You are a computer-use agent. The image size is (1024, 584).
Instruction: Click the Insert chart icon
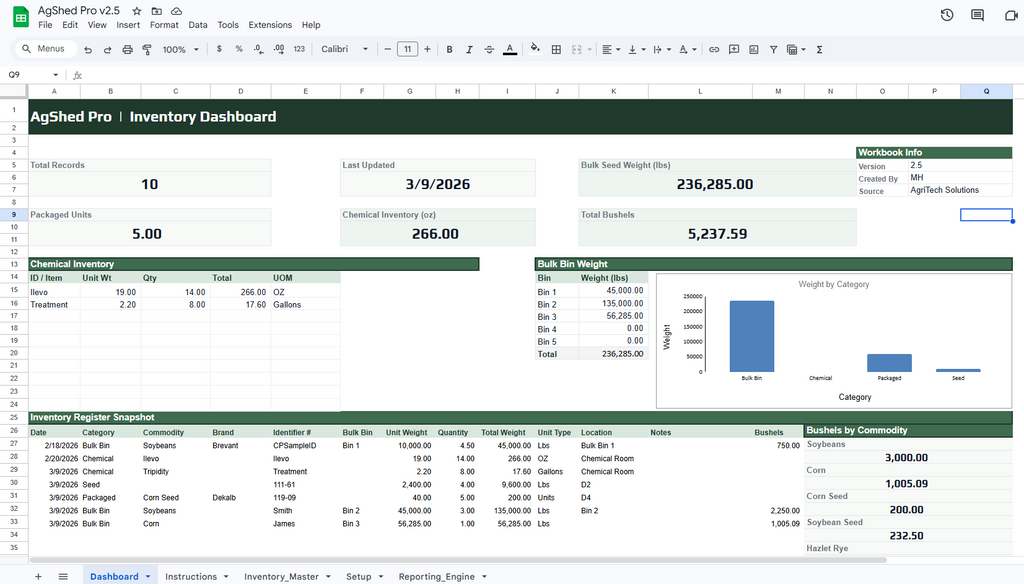click(x=753, y=48)
